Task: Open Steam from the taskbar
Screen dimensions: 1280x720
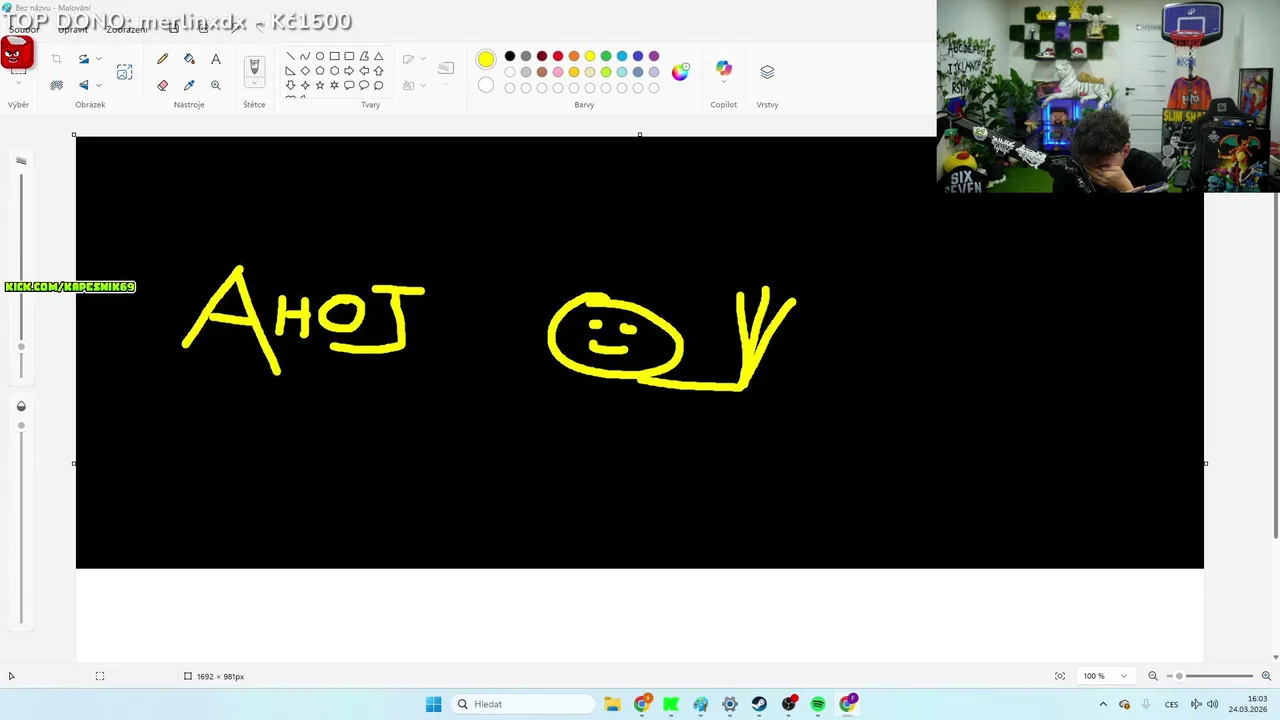Action: [x=759, y=704]
